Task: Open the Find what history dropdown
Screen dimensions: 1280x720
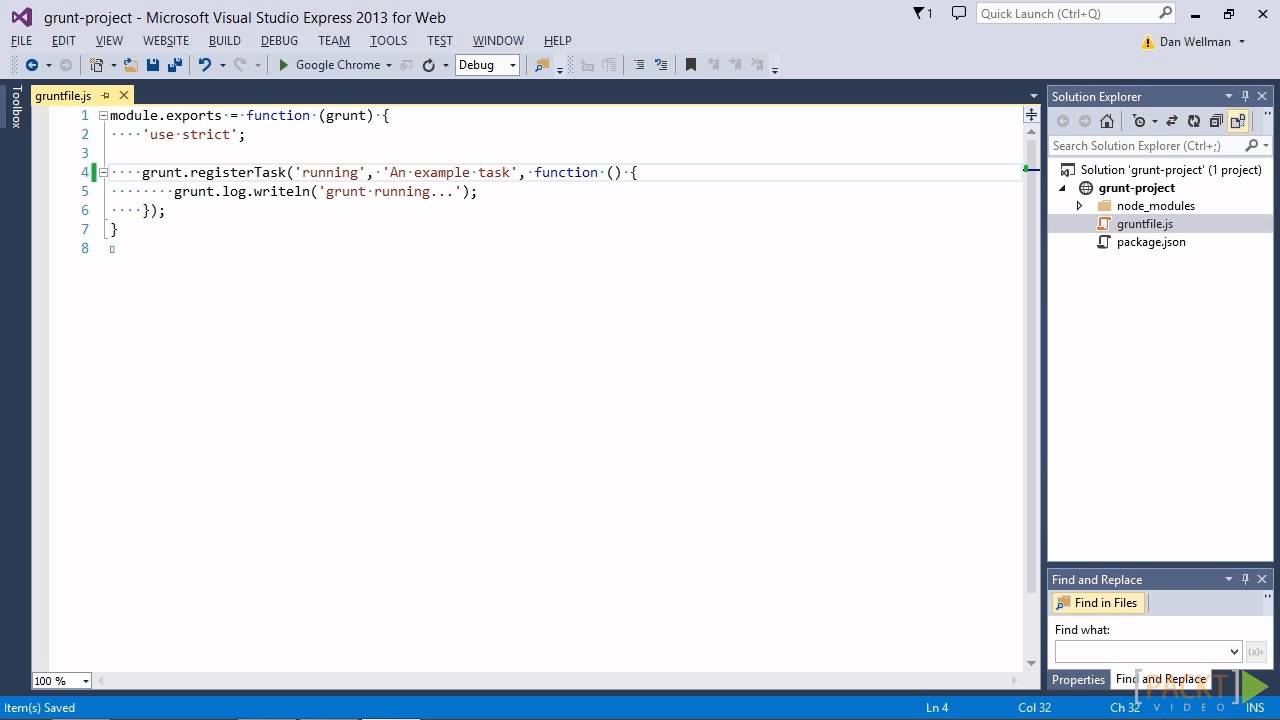Action: (x=1234, y=651)
